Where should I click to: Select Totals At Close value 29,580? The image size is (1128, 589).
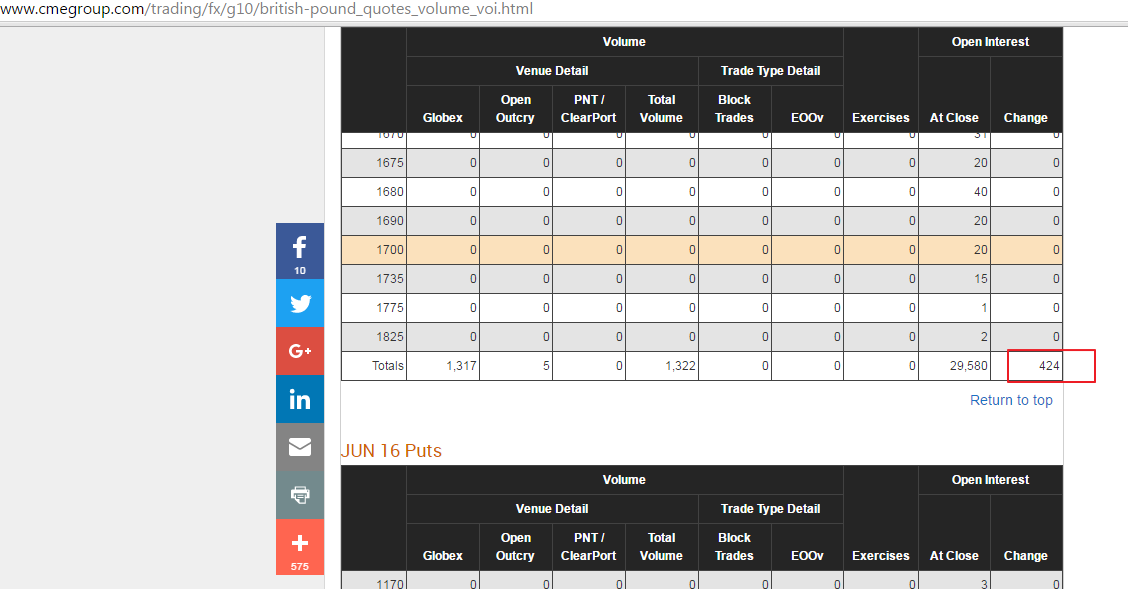coord(968,365)
